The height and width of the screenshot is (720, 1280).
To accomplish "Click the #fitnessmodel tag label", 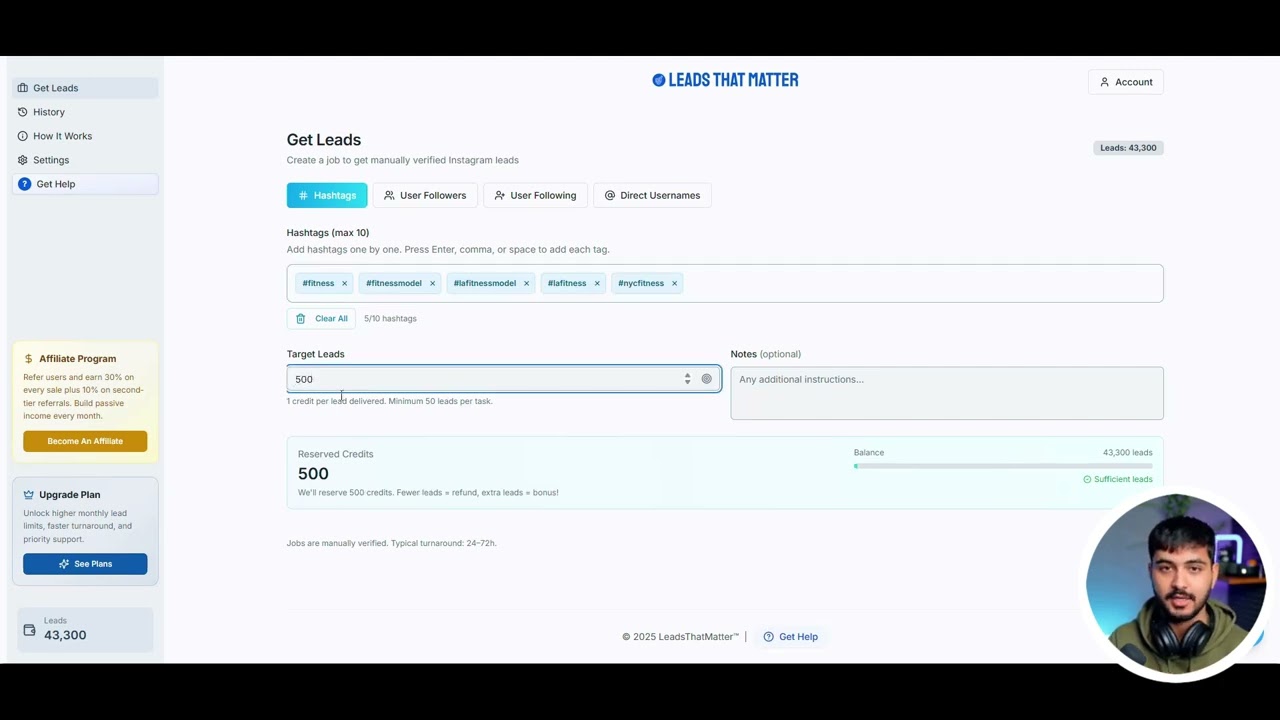I will pyautogui.click(x=394, y=283).
